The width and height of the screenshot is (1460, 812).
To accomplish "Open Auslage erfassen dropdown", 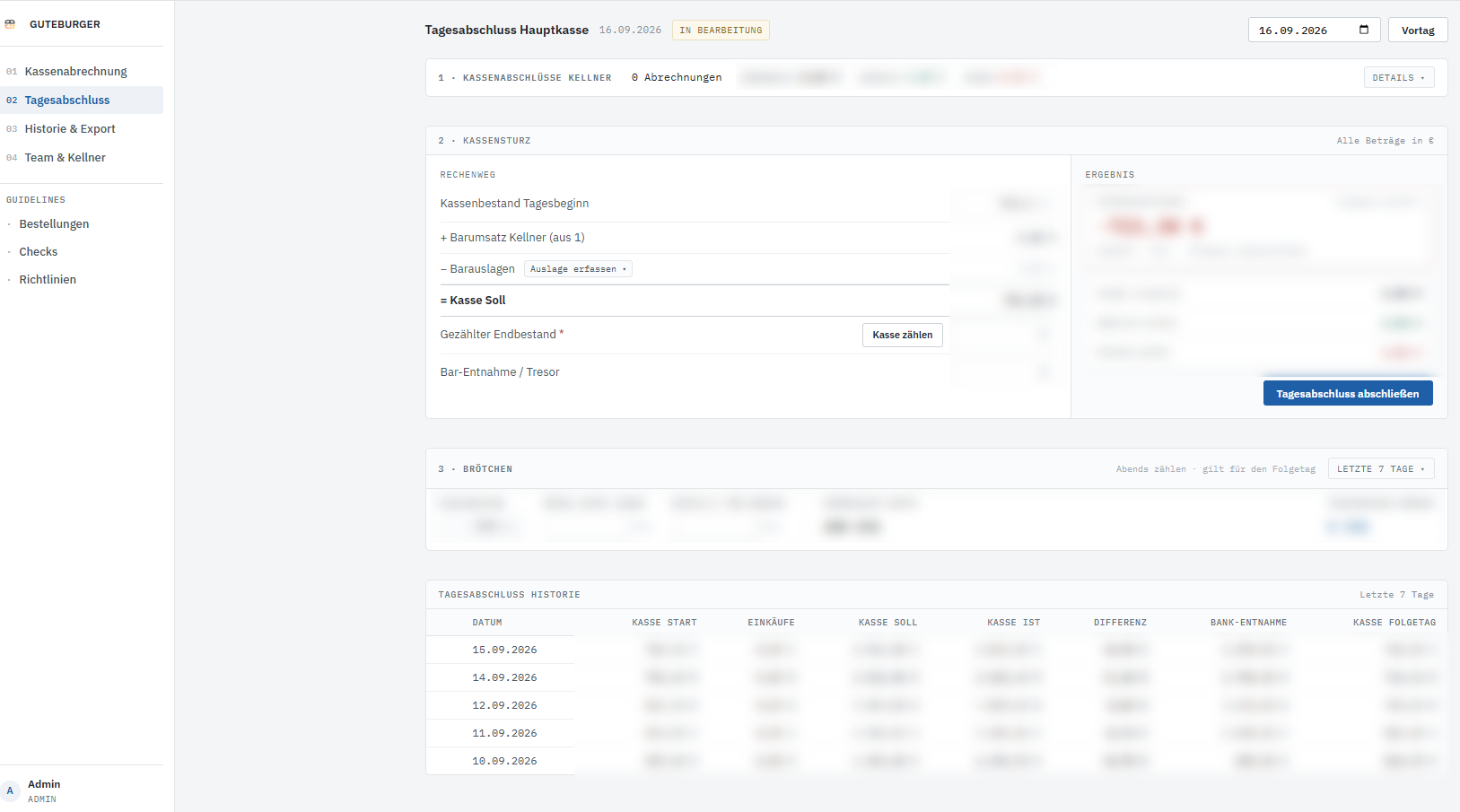I will pyautogui.click(x=578, y=268).
